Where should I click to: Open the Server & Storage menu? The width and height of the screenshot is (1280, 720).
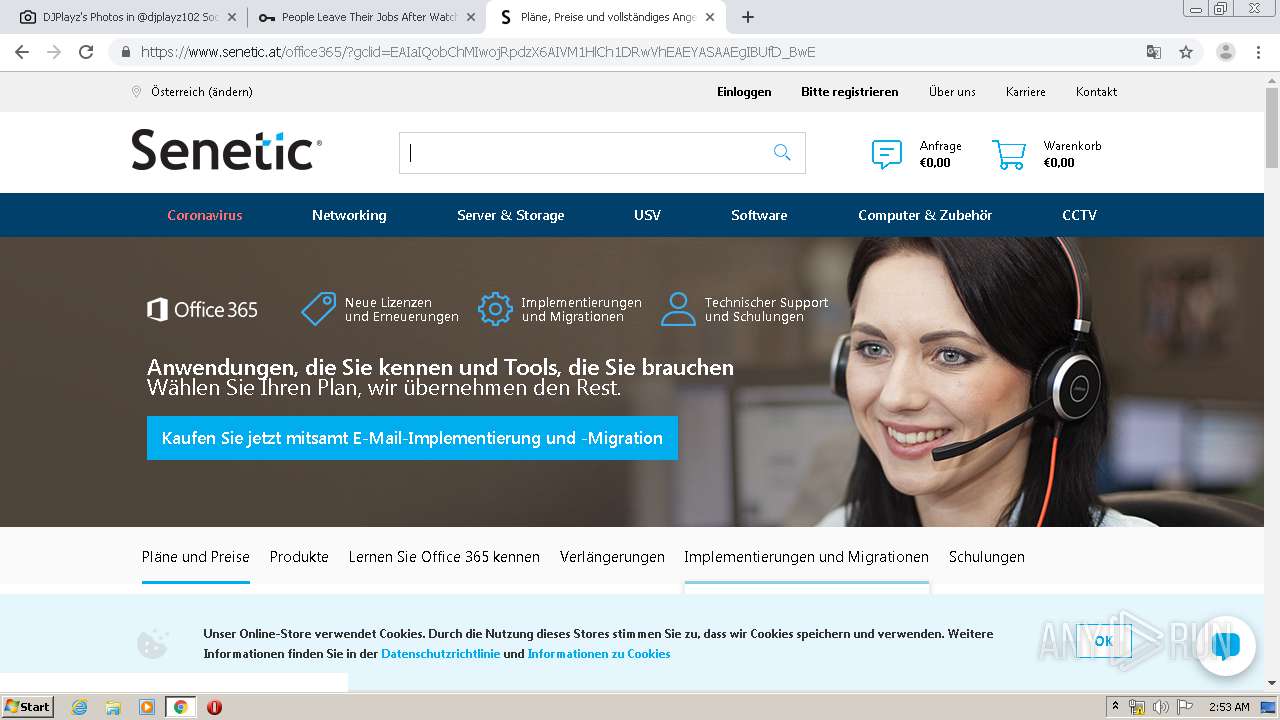click(x=511, y=215)
